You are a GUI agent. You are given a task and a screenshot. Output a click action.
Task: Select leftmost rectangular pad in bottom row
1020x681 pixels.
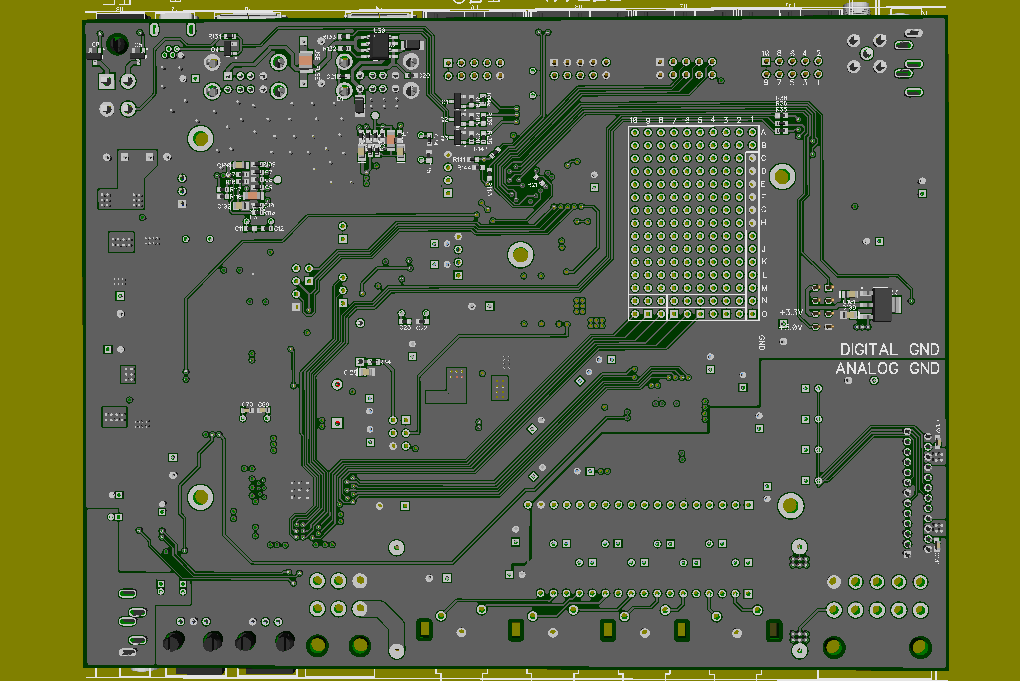tap(424, 629)
